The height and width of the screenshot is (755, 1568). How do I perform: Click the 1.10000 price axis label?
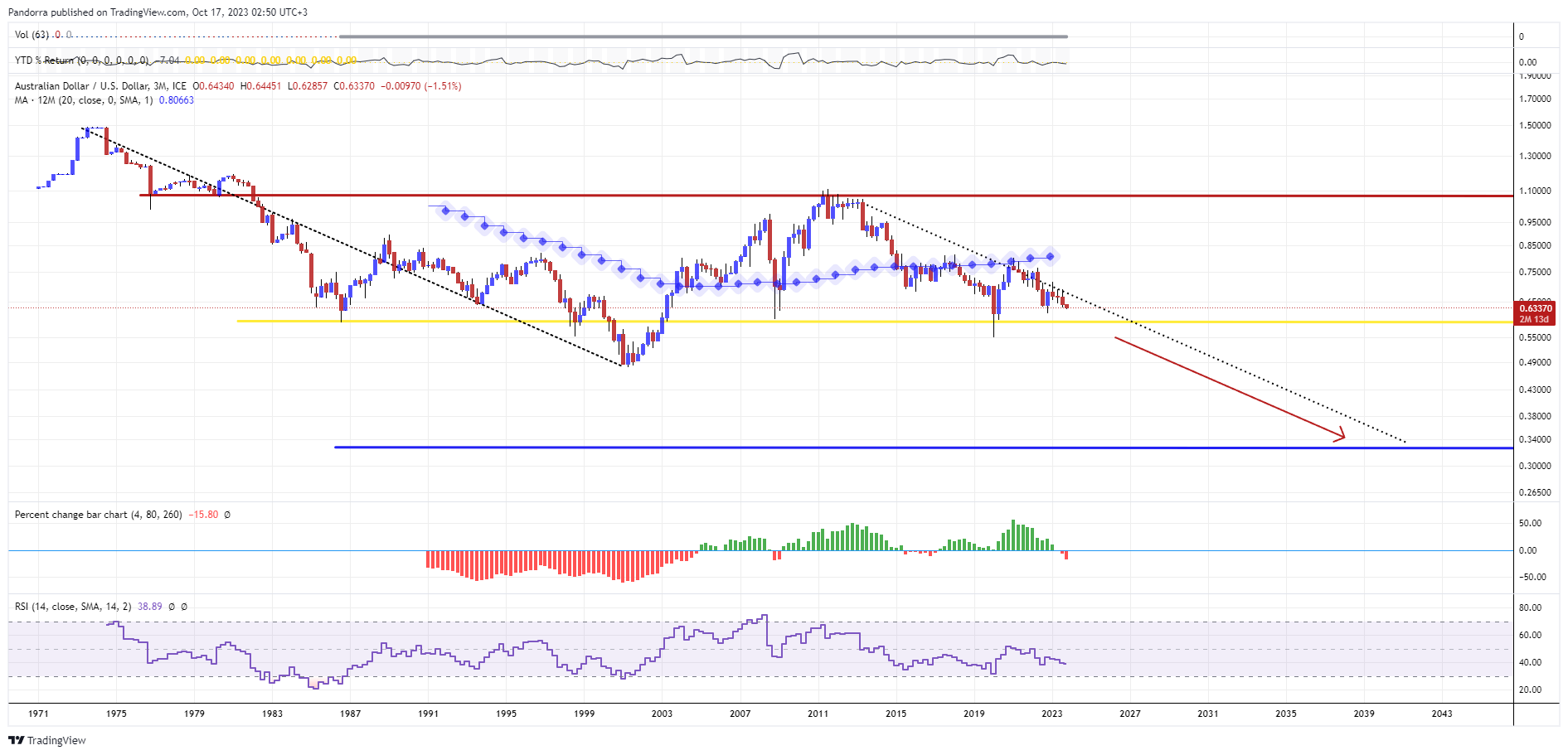1535,191
